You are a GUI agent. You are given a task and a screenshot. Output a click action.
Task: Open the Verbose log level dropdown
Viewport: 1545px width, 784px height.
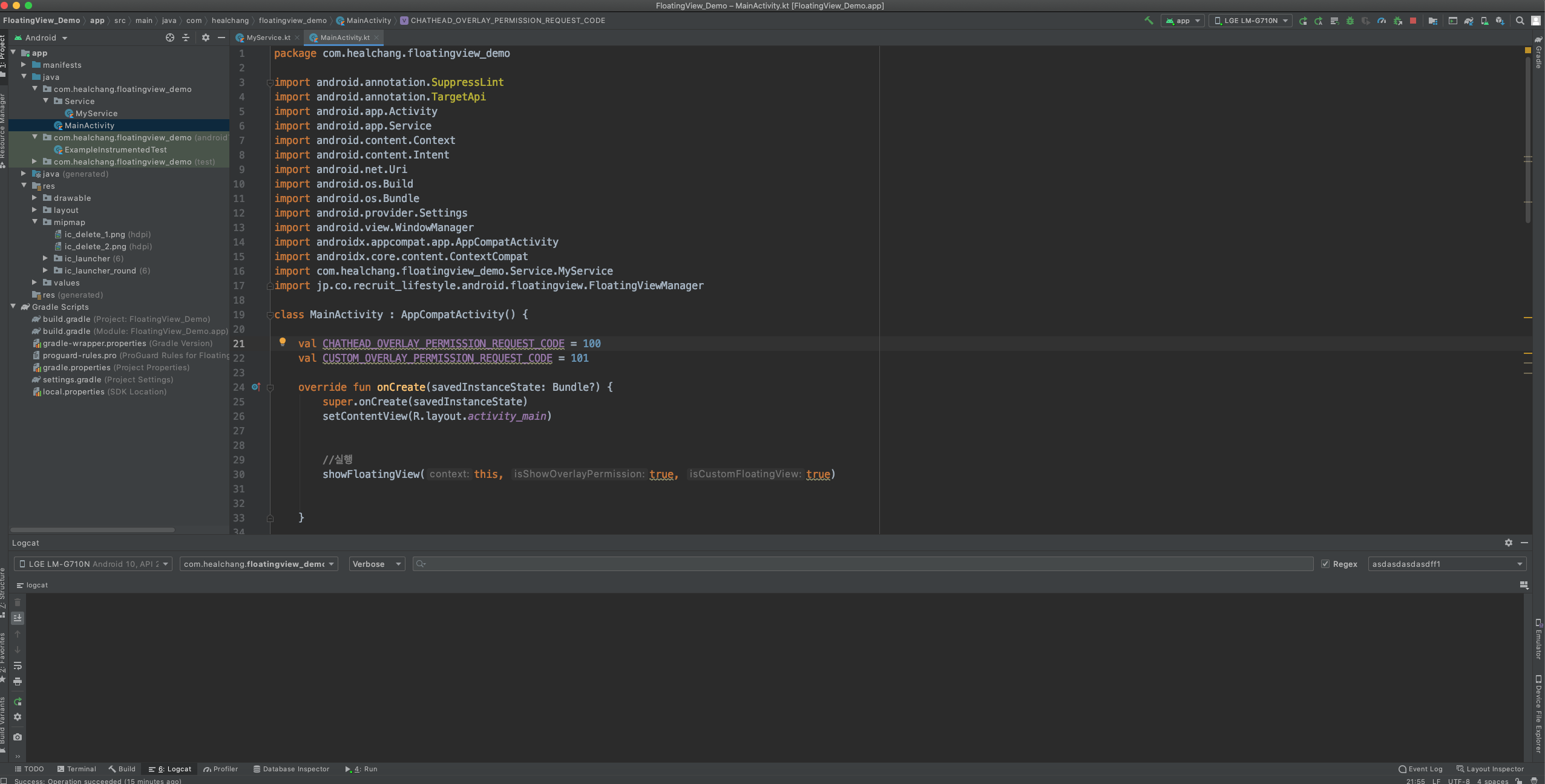[377, 564]
